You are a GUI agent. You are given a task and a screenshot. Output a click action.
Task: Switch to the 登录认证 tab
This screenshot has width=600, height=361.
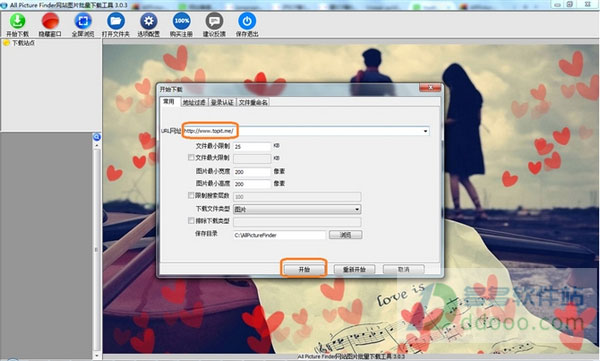coord(222,102)
